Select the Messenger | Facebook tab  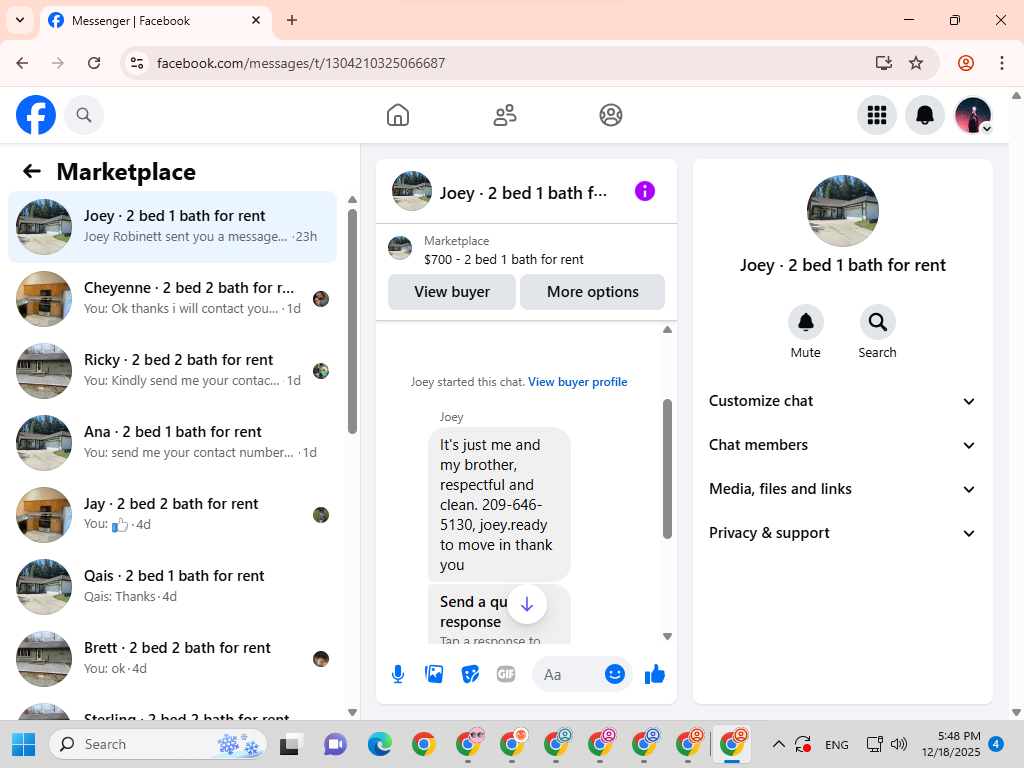click(155, 21)
